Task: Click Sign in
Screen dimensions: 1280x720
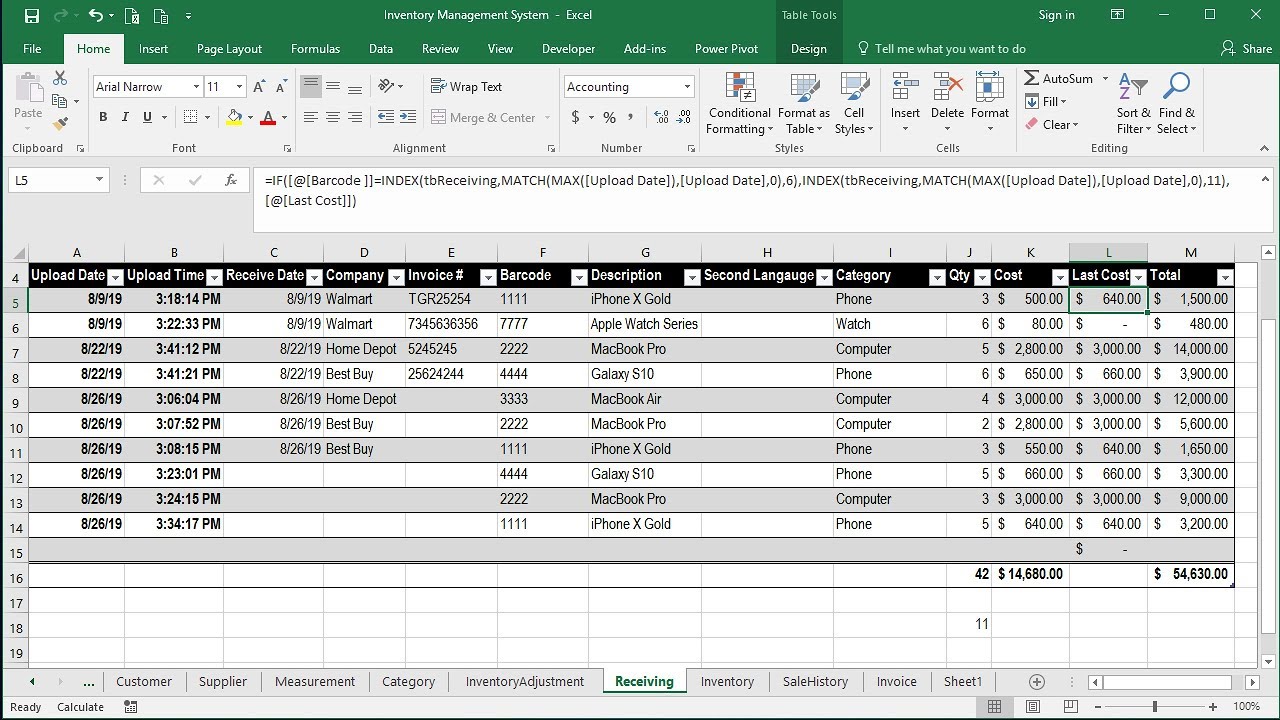Action: pos(1056,15)
